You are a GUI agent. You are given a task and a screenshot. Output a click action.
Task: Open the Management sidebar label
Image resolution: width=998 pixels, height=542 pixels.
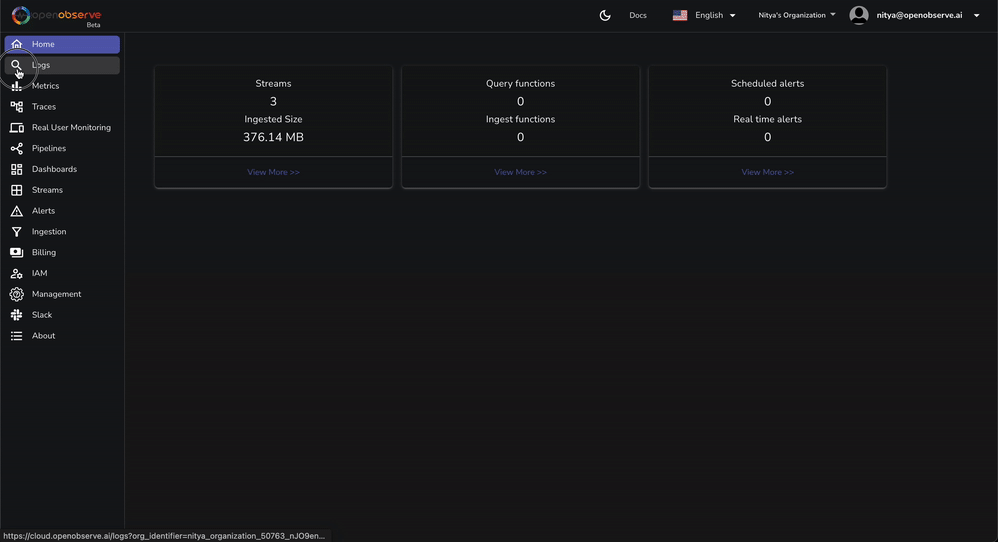(x=57, y=294)
